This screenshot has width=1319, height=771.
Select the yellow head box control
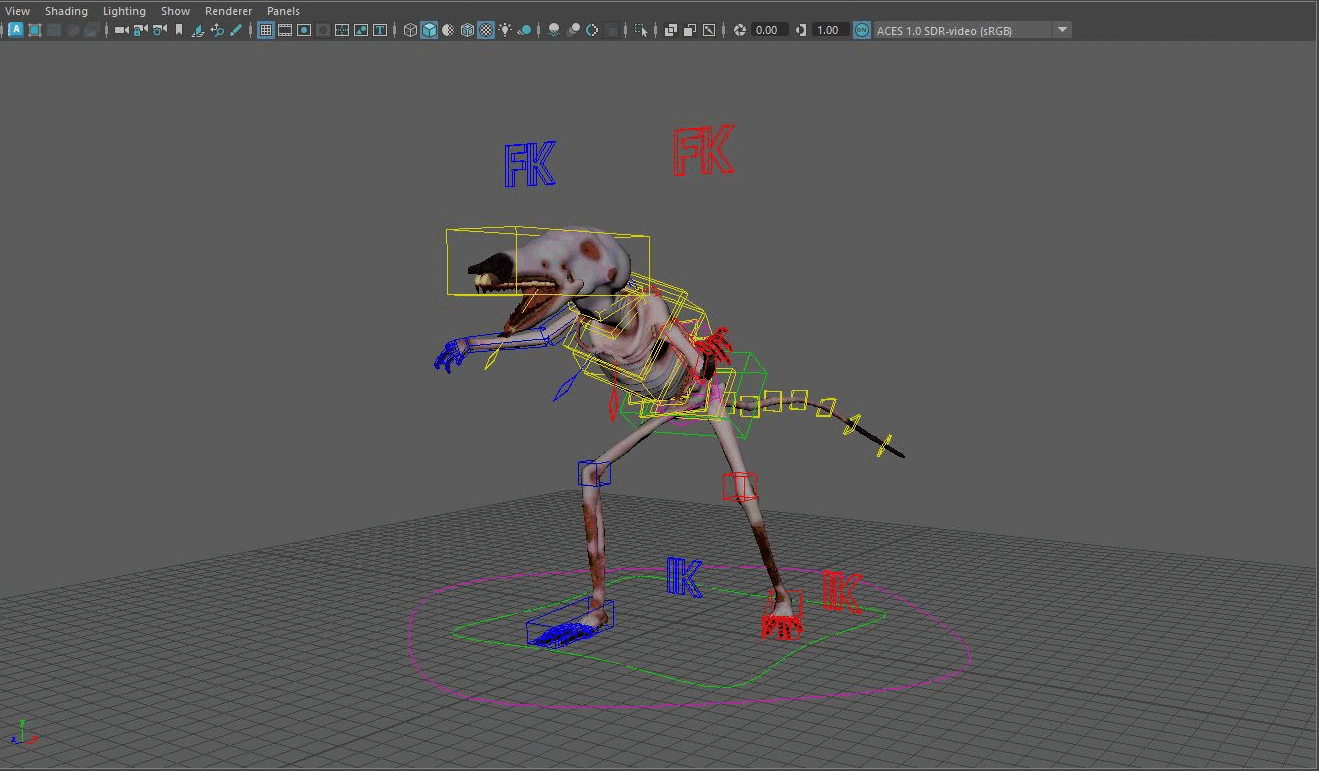547,262
